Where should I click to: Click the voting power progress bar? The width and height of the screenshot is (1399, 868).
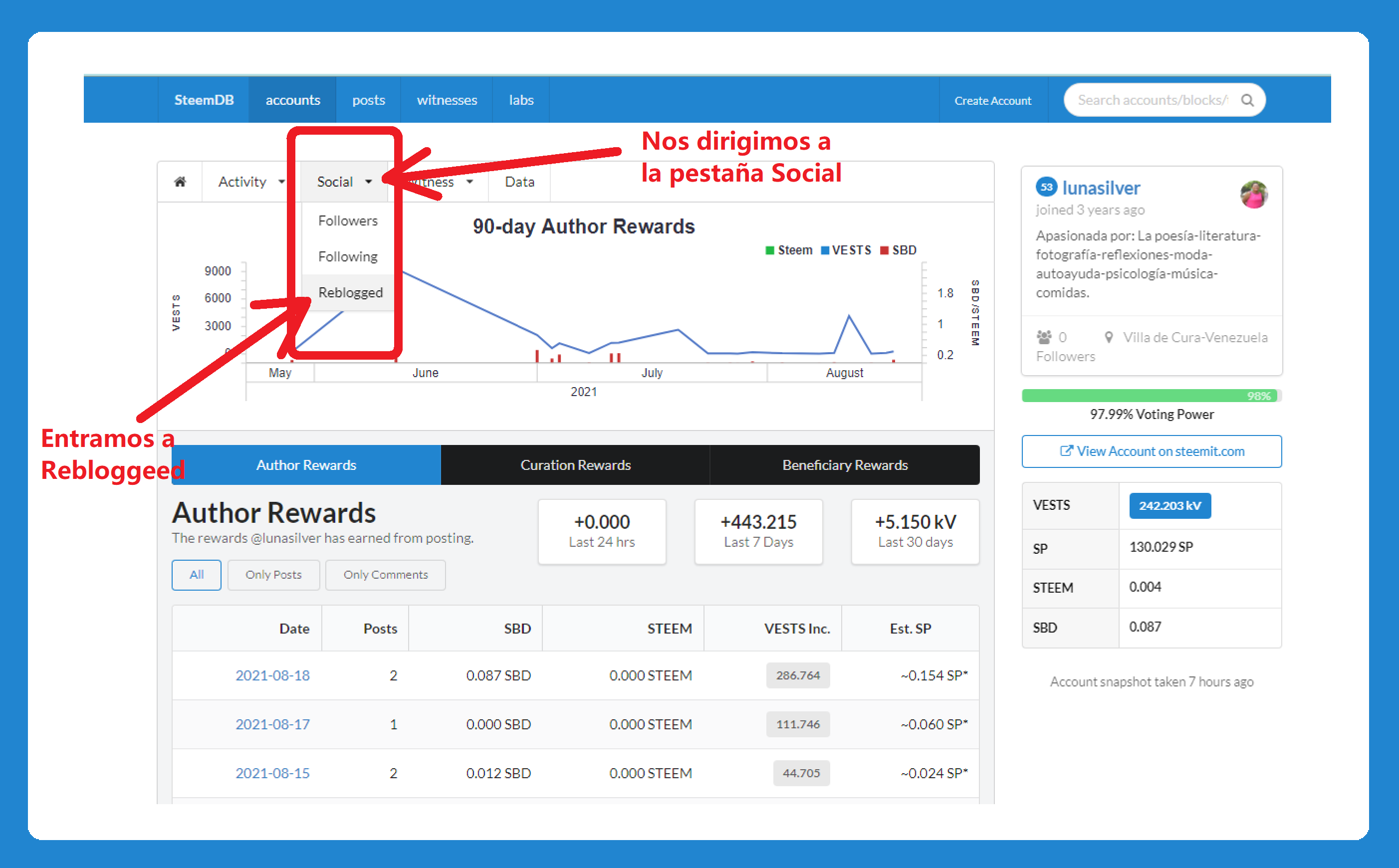pos(1151,396)
